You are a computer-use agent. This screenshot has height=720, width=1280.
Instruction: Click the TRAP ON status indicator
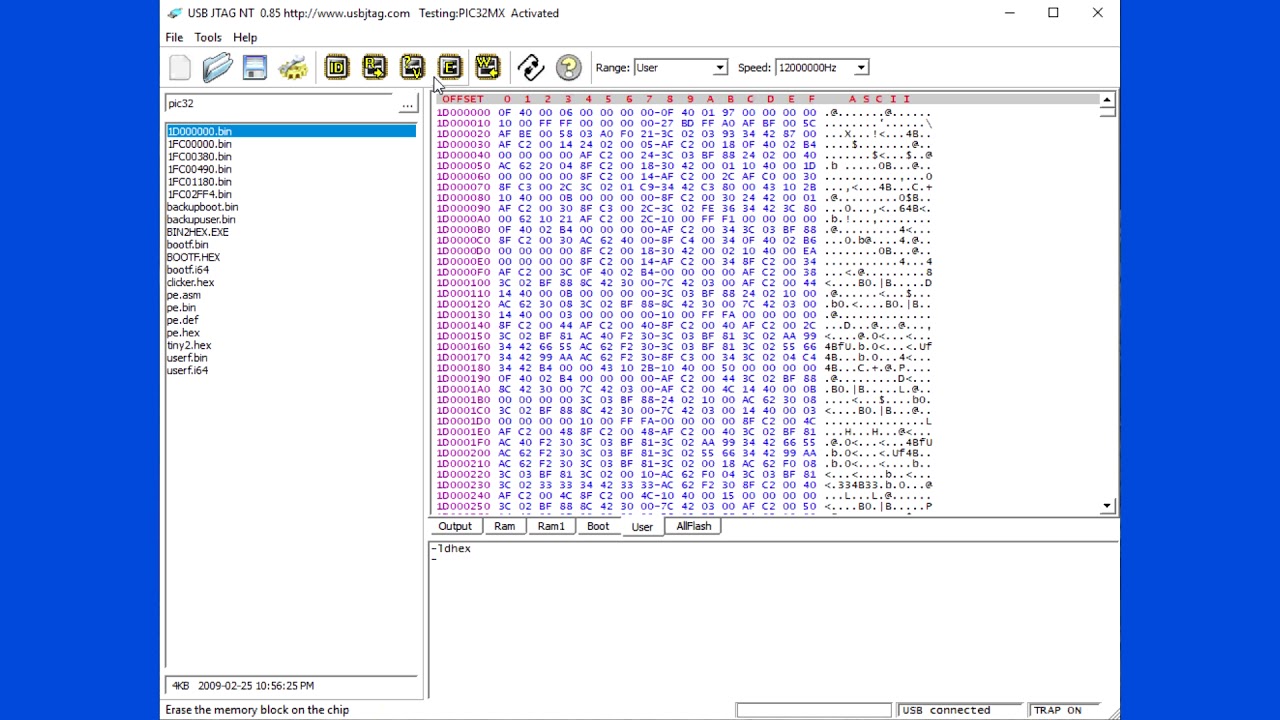tap(1063, 710)
